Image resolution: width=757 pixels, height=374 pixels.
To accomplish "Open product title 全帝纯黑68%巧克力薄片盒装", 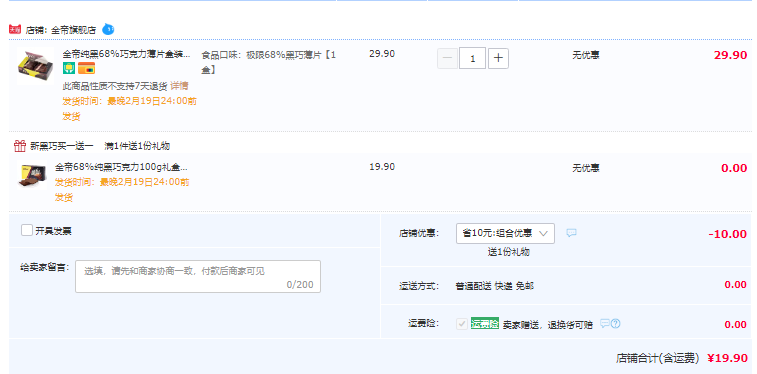I will (126, 54).
